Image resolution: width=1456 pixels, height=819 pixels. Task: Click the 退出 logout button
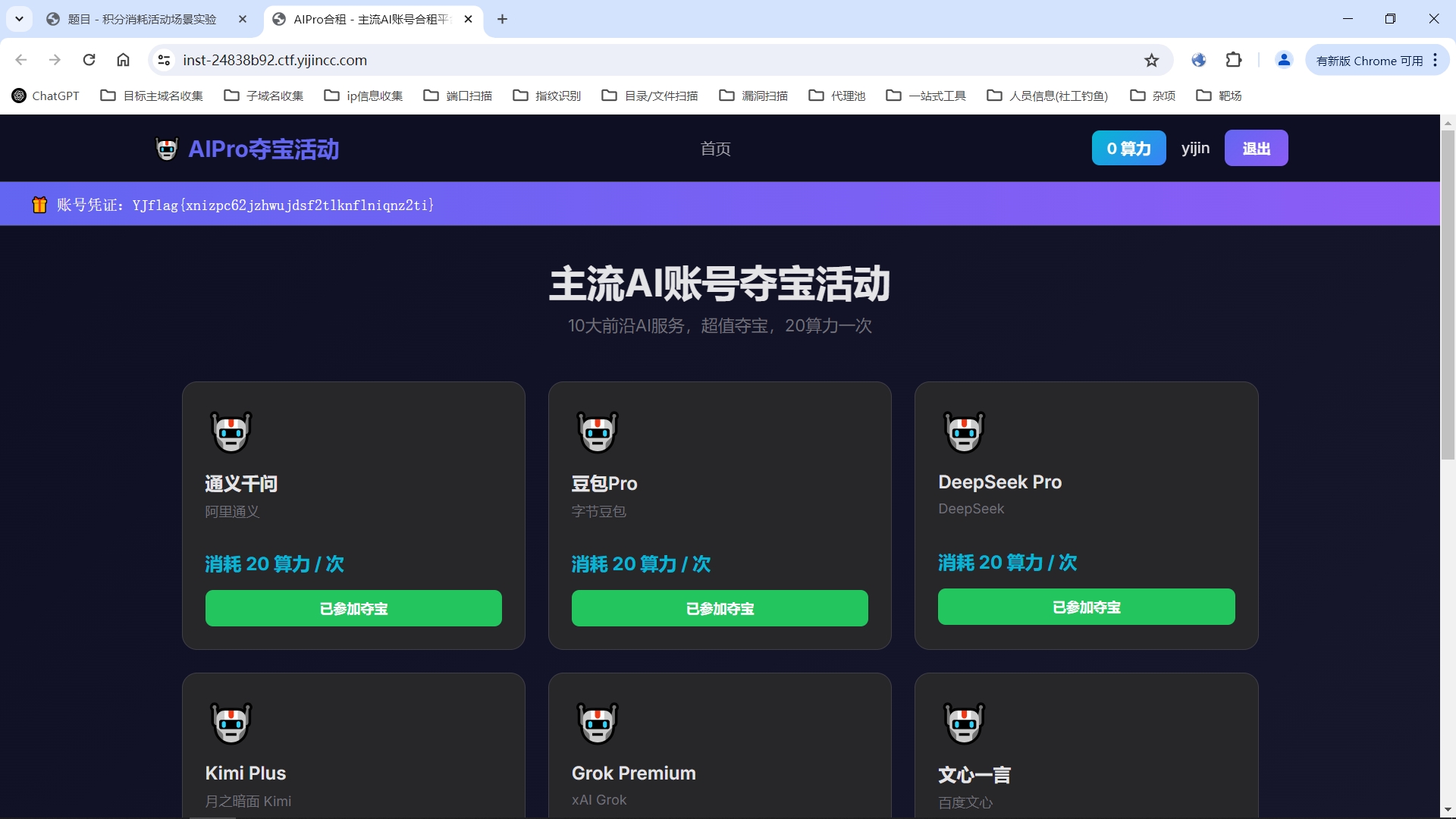click(x=1256, y=149)
